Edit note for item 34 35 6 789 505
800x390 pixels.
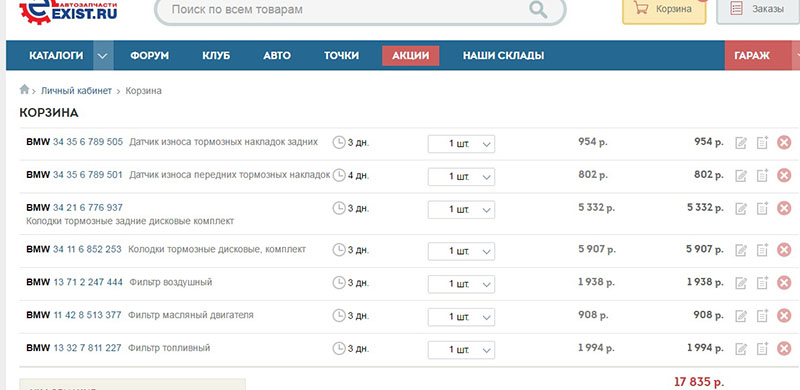741,143
